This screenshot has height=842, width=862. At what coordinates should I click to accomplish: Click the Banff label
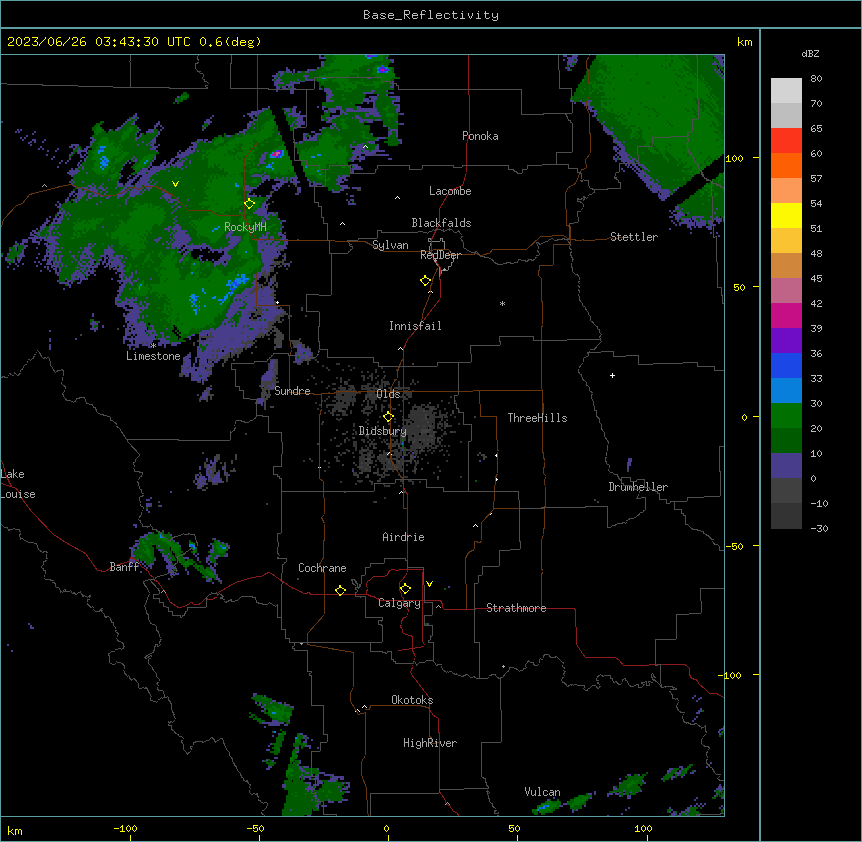(x=124, y=567)
